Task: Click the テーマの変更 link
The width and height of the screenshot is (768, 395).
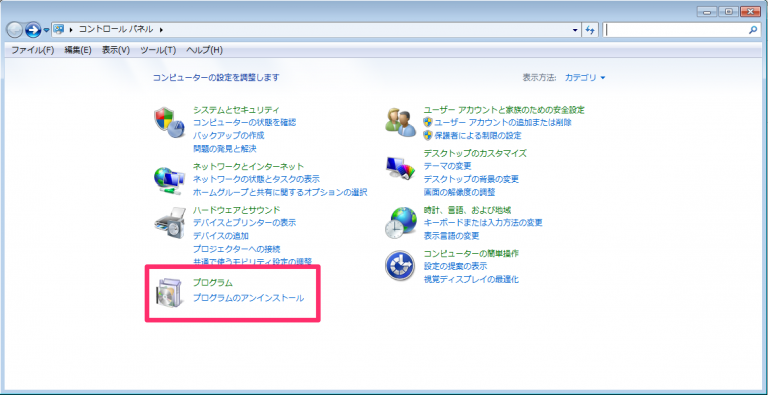Action: coord(447,166)
